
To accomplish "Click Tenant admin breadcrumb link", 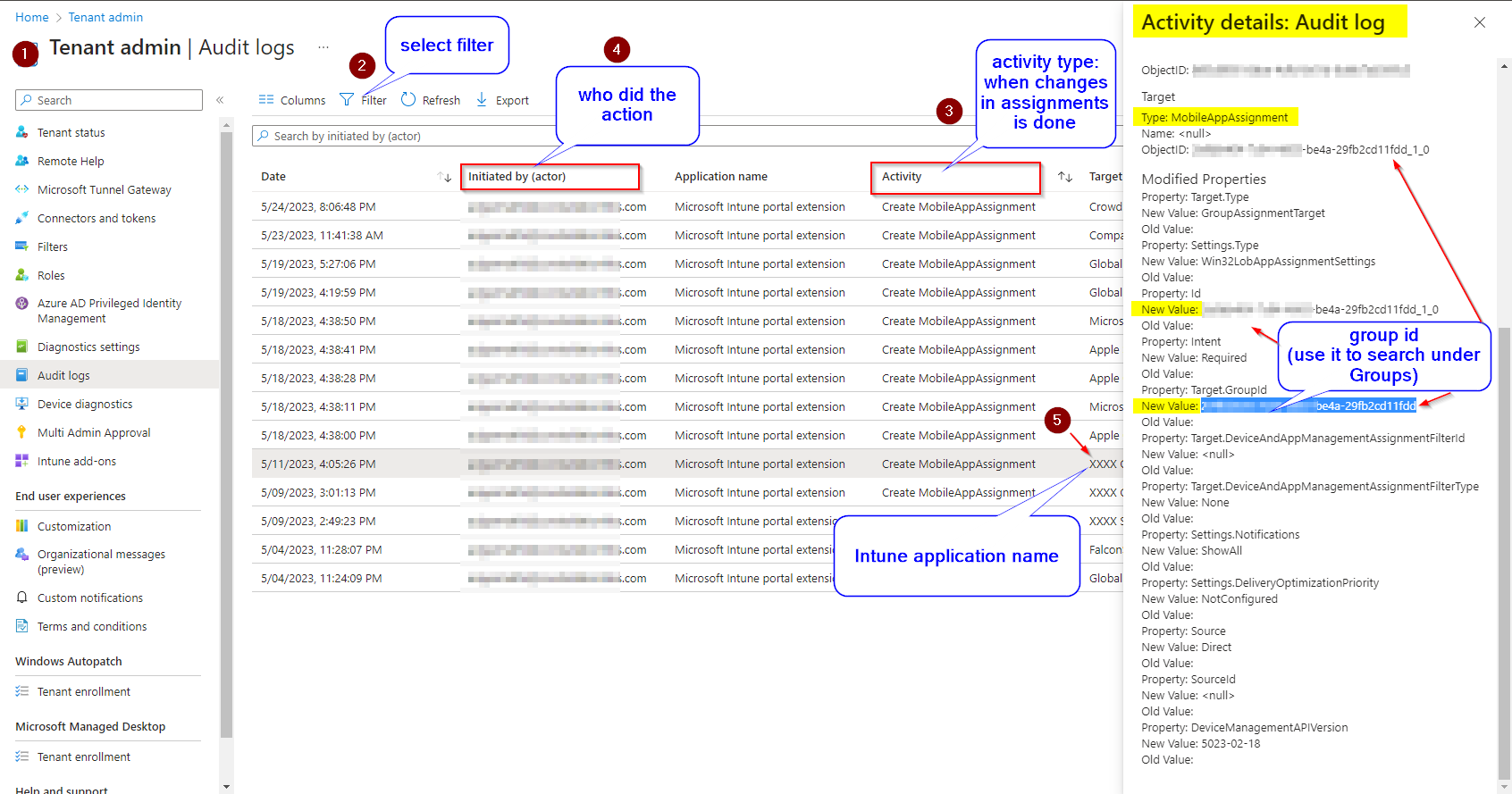I will pyautogui.click(x=105, y=17).
